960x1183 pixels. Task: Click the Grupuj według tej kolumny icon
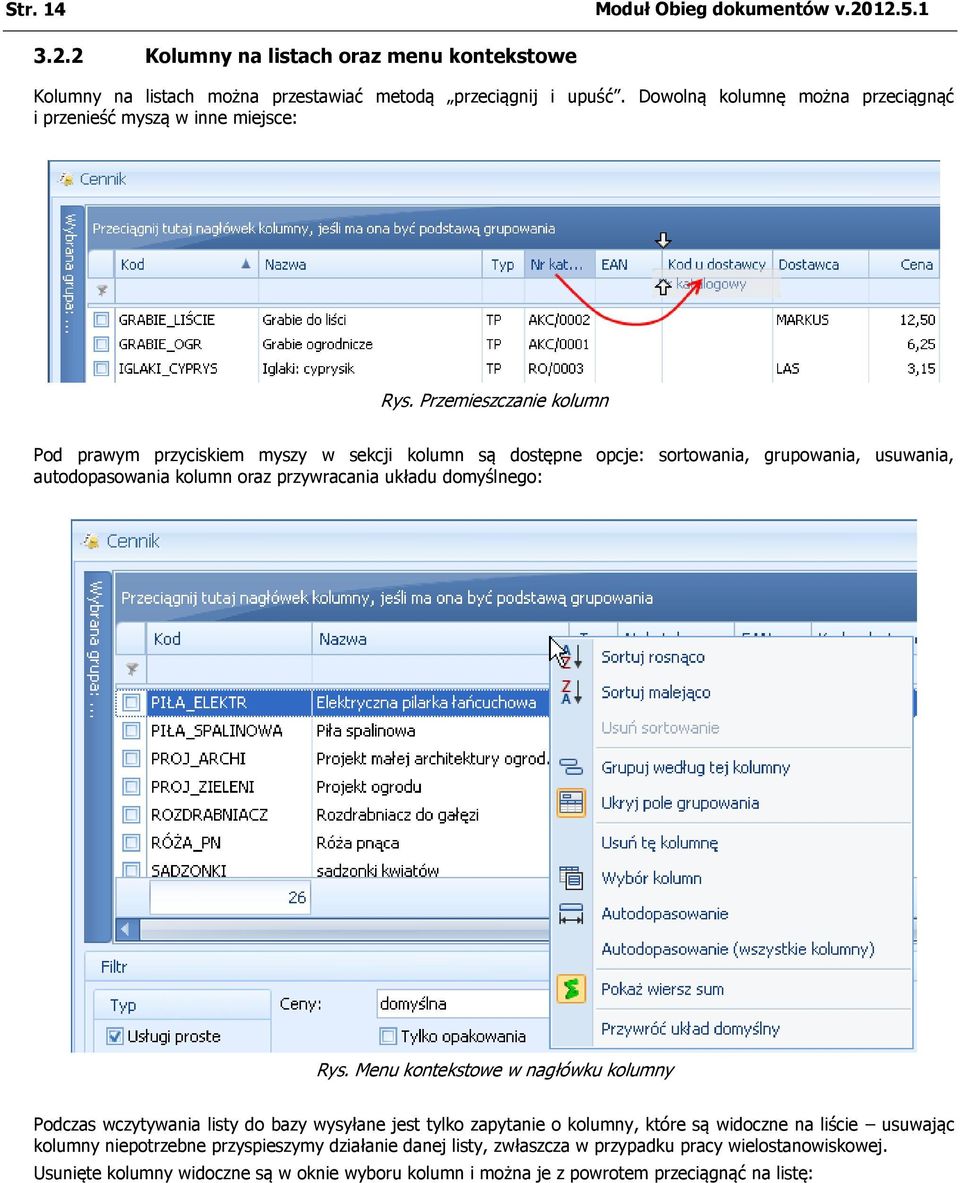tap(571, 767)
